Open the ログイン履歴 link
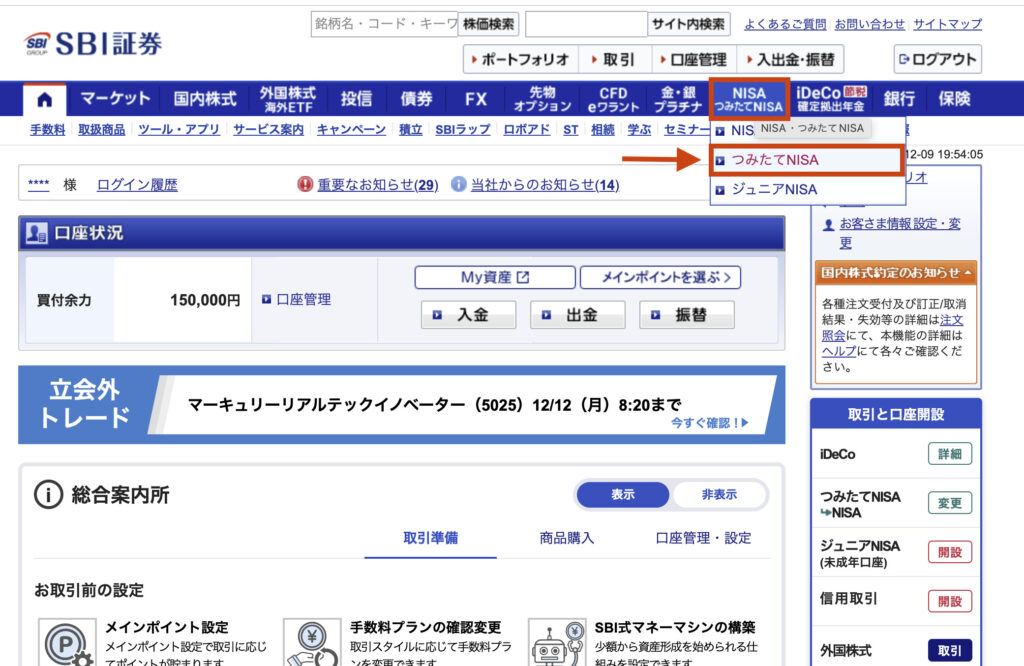The height and width of the screenshot is (666, 1024). click(x=137, y=185)
